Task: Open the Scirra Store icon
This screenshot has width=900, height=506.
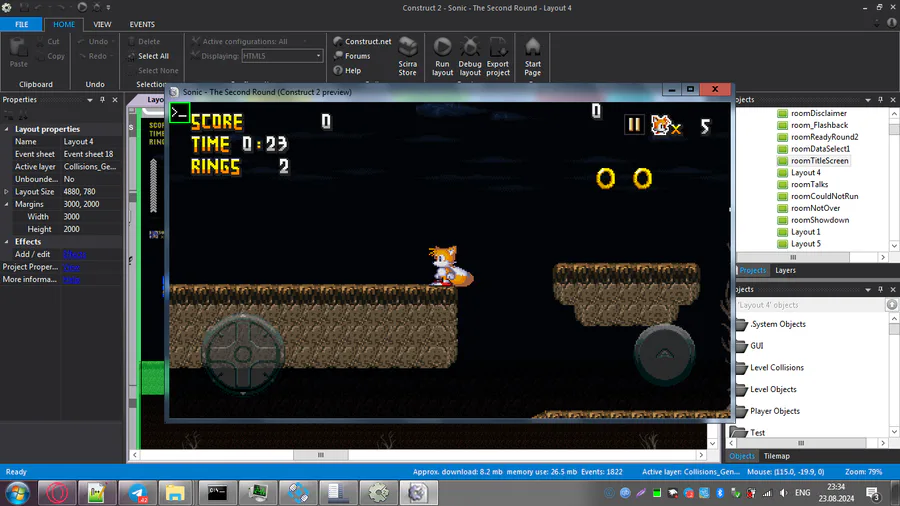Action: (x=408, y=47)
